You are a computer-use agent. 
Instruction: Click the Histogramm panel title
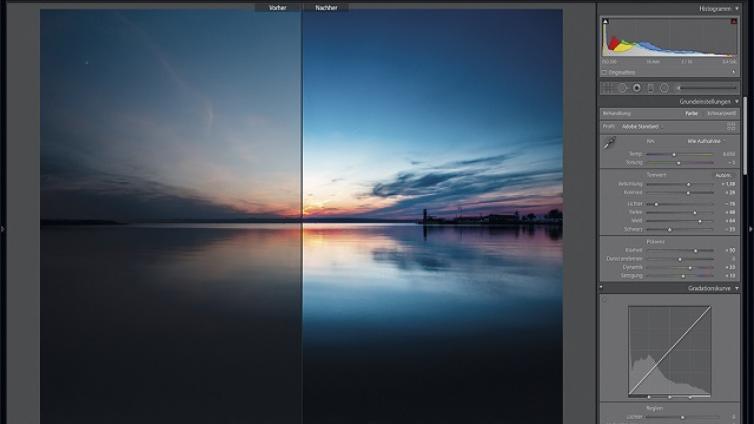(x=715, y=9)
